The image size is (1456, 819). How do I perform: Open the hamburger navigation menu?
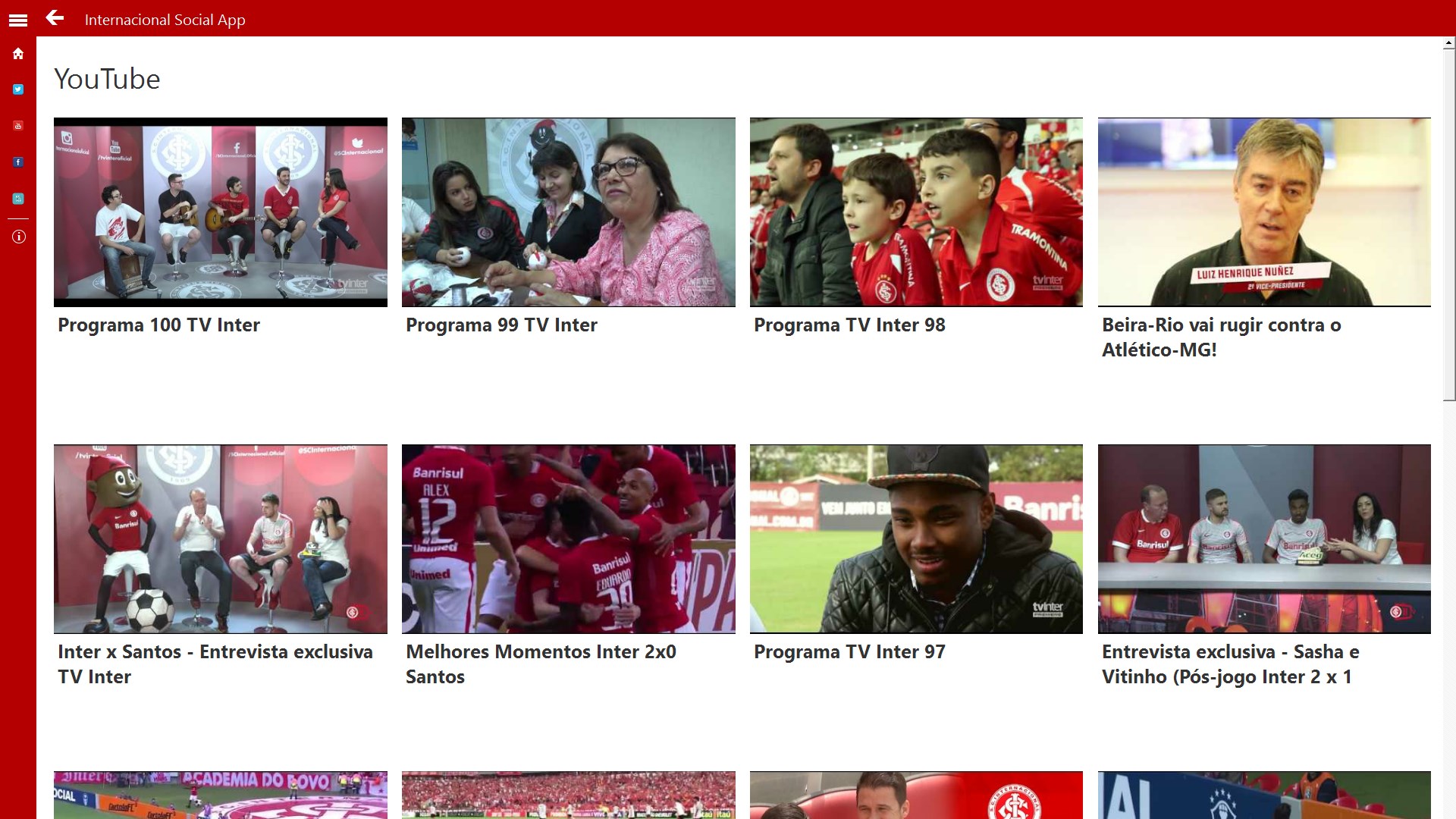[x=18, y=20]
